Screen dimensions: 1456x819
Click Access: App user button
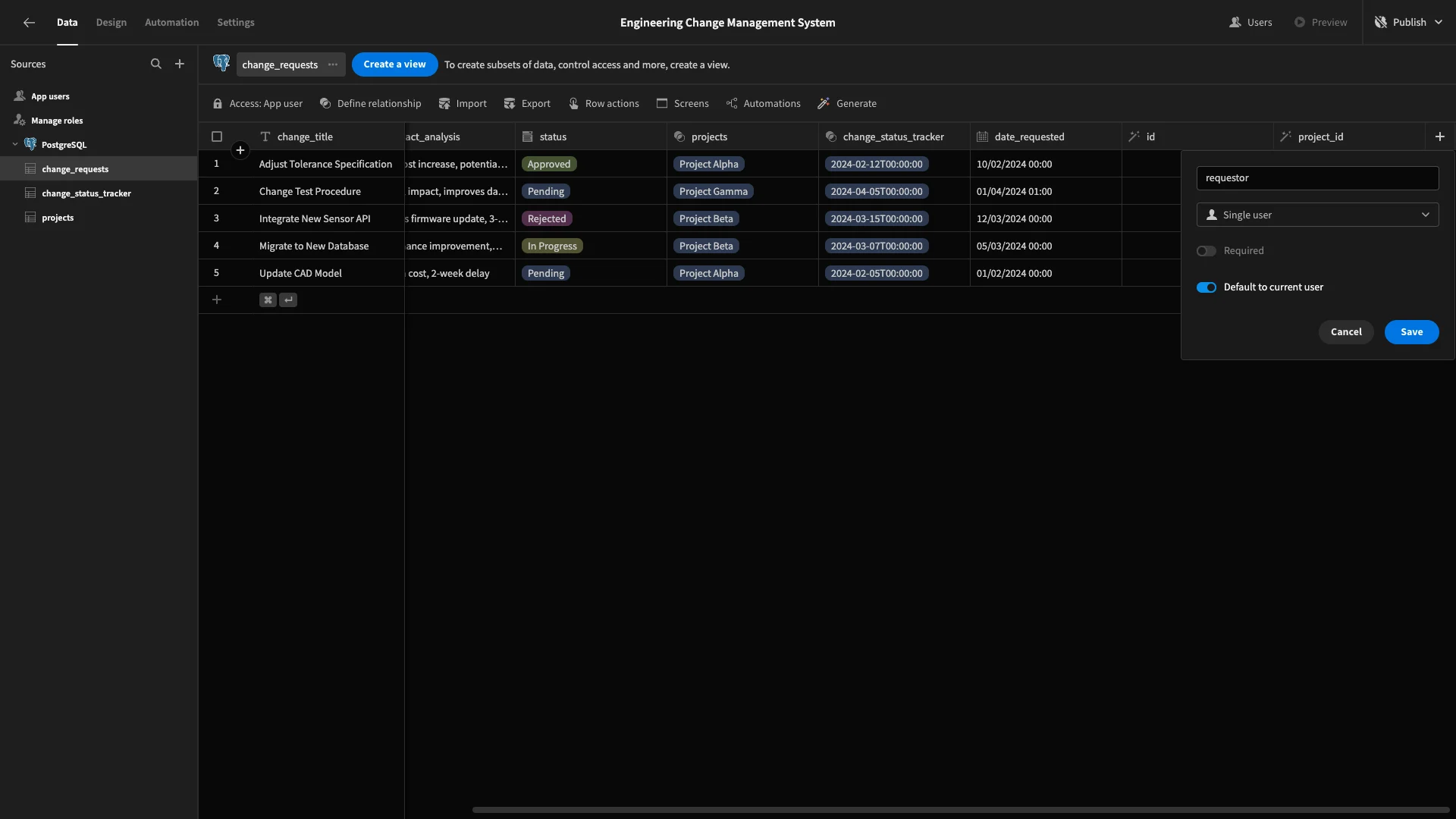258,104
